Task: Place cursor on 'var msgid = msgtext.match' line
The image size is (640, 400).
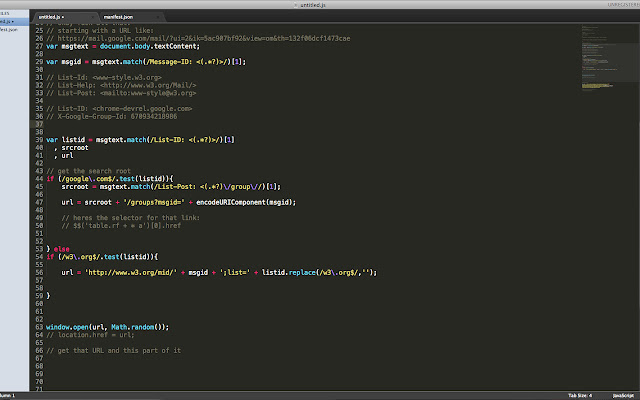Action: [146, 62]
